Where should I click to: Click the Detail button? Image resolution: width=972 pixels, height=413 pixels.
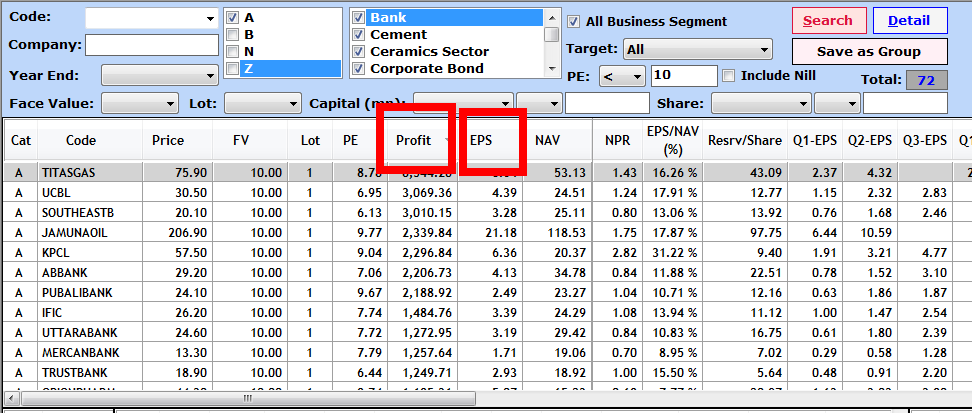[x=909, y=20]
